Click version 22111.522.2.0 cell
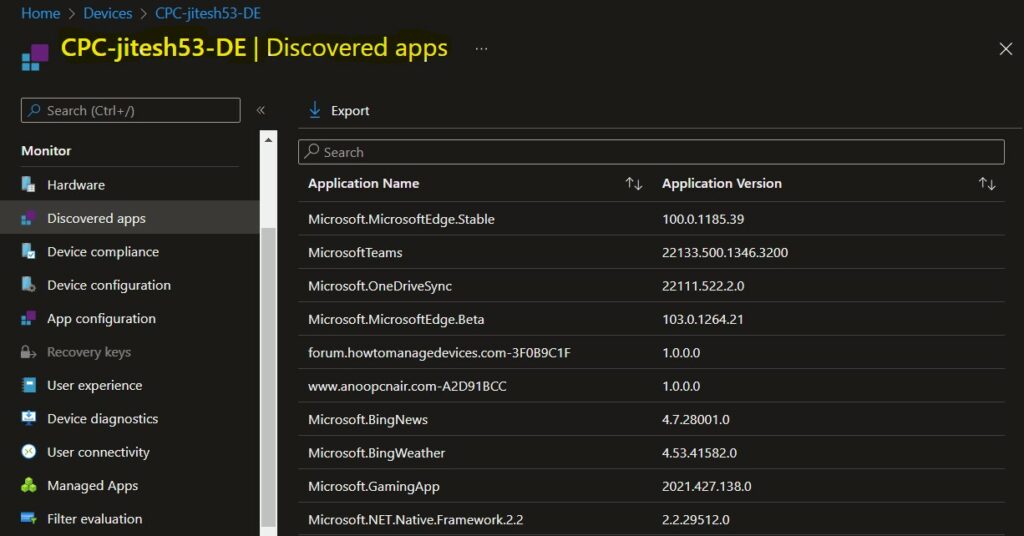Image resolution: width=1024 pixels, height=536 pixels. (703, 285)
